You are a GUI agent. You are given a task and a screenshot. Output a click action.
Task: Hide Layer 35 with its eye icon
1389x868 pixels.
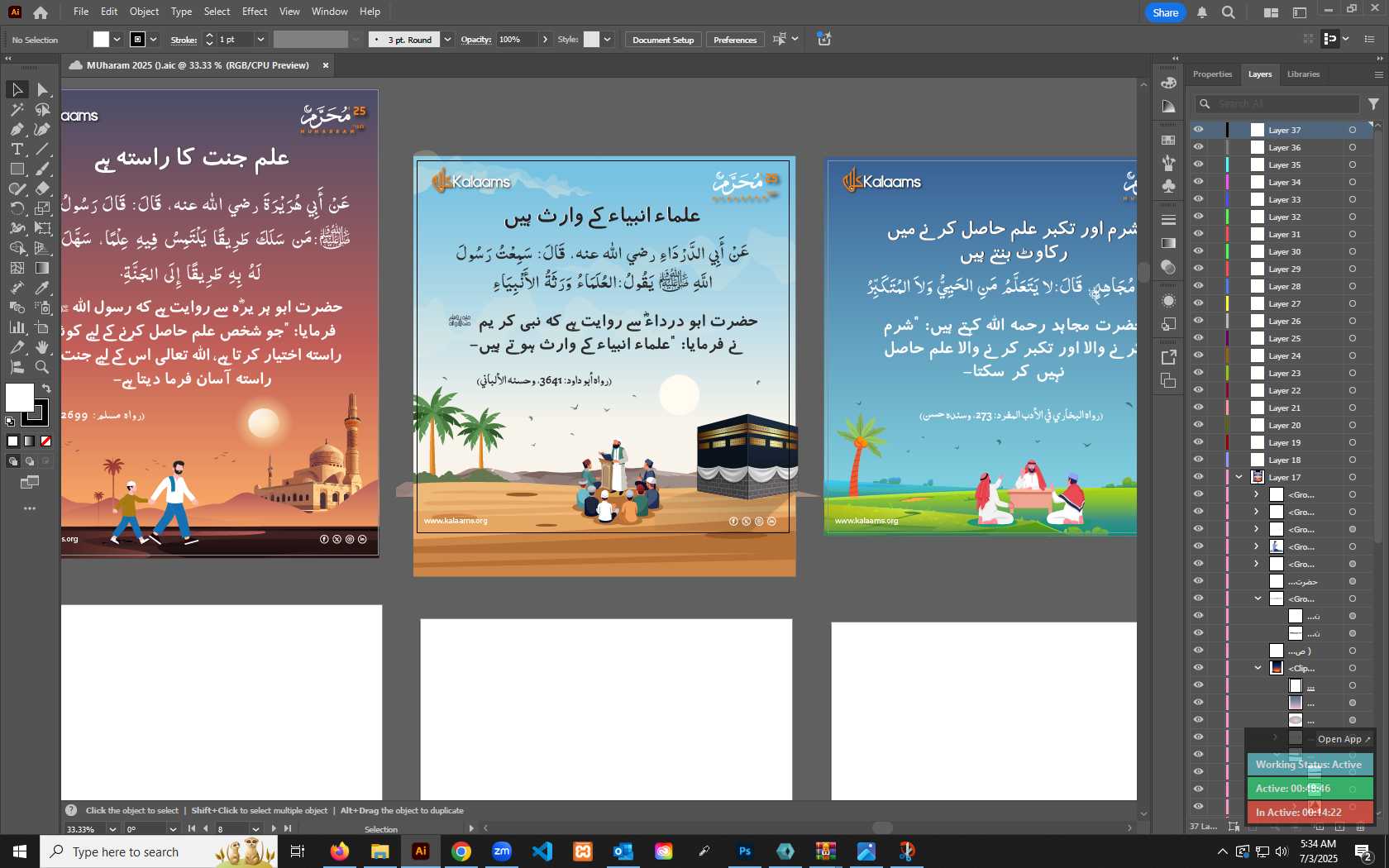(1198, 165)
